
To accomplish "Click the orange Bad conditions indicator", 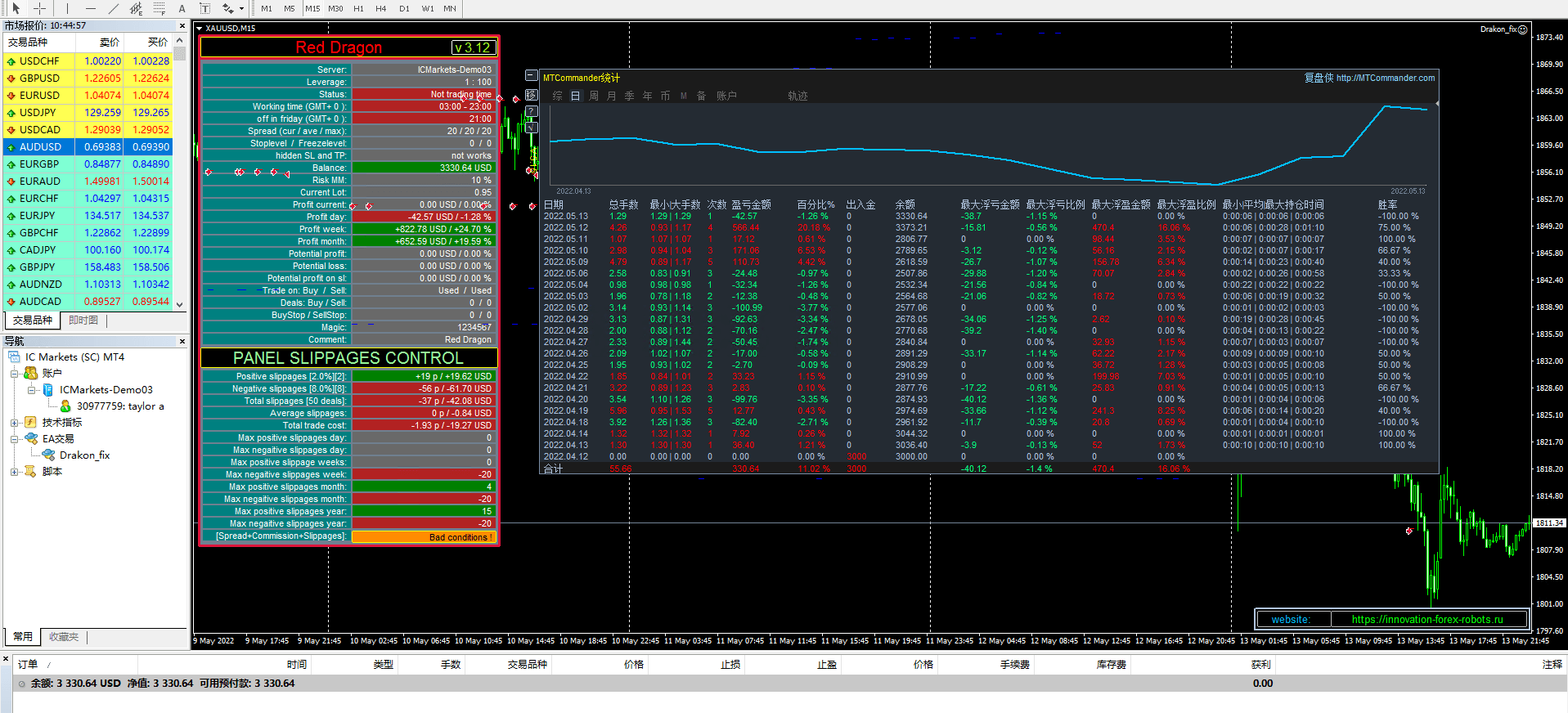I will pyautogui.click(x=424, y=537).
